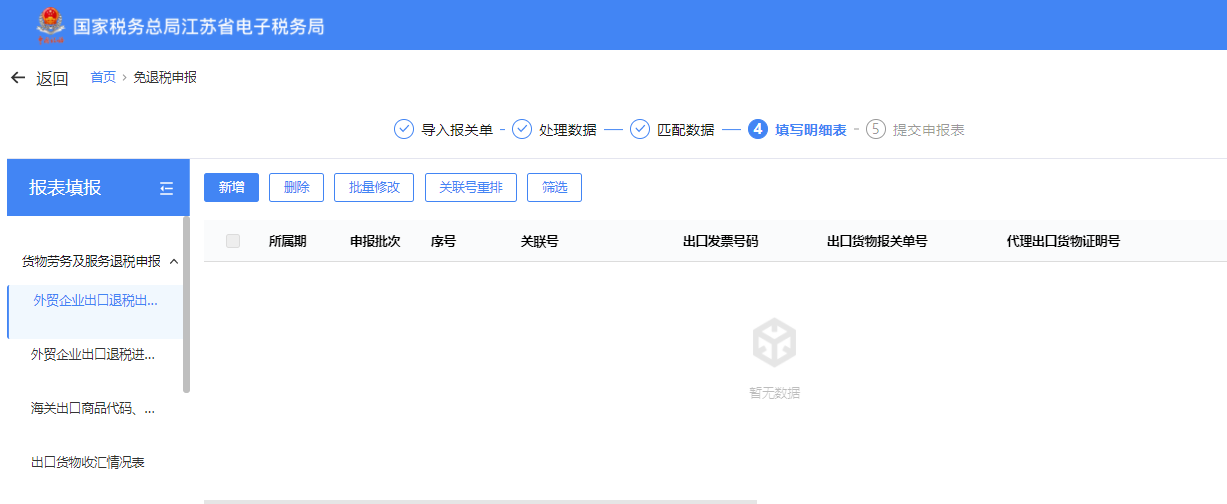Open 外贸企业出口退税出... sidebar item
This screenshot has width=1227, height=504.
click(95, 300)
